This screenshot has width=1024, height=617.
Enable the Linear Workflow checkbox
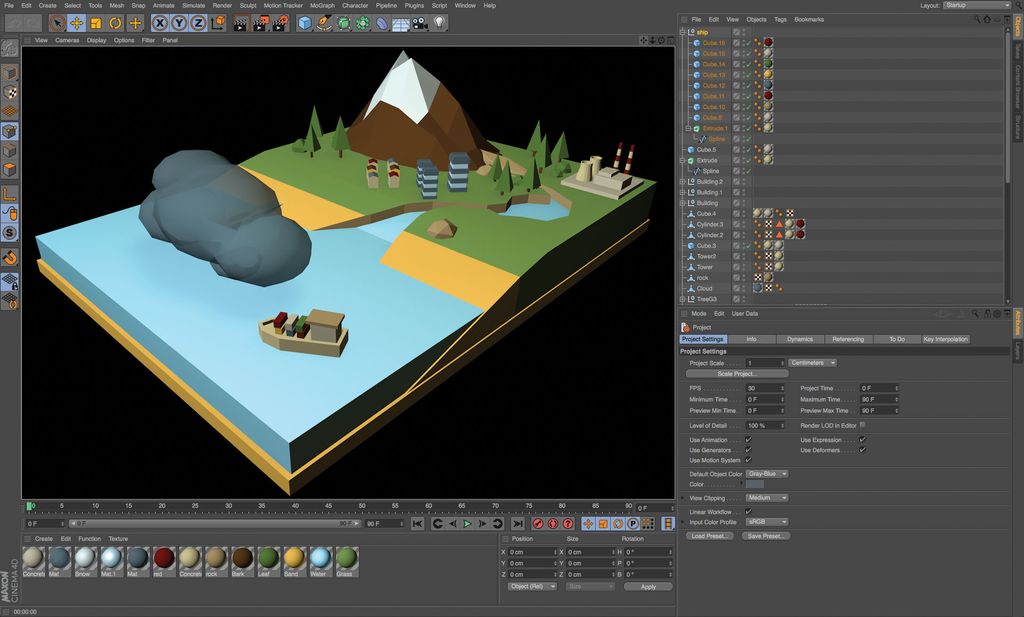click(748, 510)
